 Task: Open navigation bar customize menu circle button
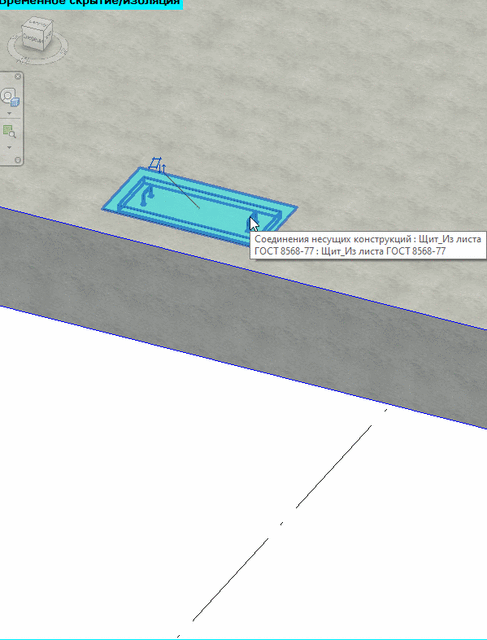click(x=18, y=160)
